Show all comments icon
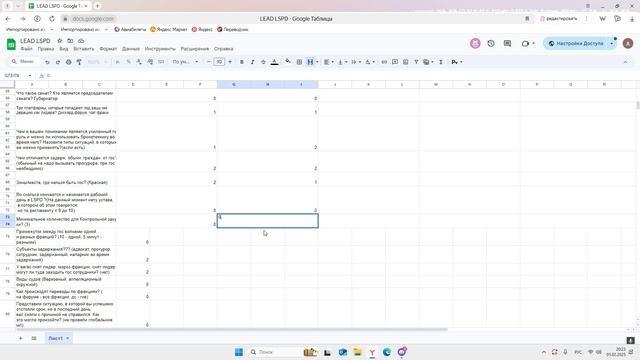The width and height of the screenshot is (640, 360). [507, 43]
